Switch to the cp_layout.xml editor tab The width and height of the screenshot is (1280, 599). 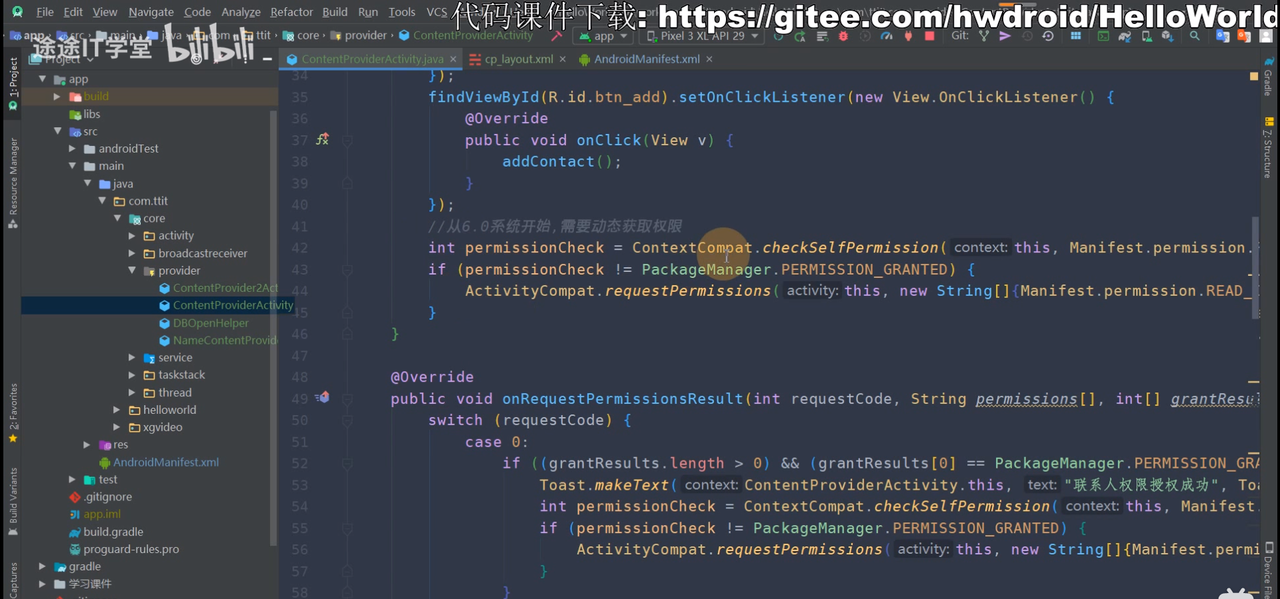coord(518,59)
